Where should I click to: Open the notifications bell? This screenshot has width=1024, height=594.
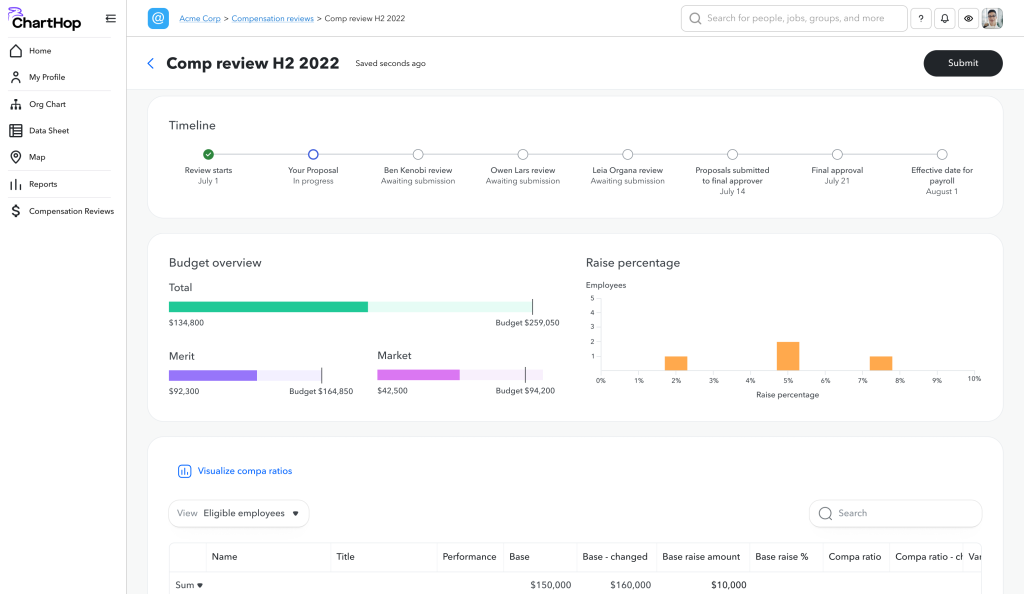pos(944,19)
